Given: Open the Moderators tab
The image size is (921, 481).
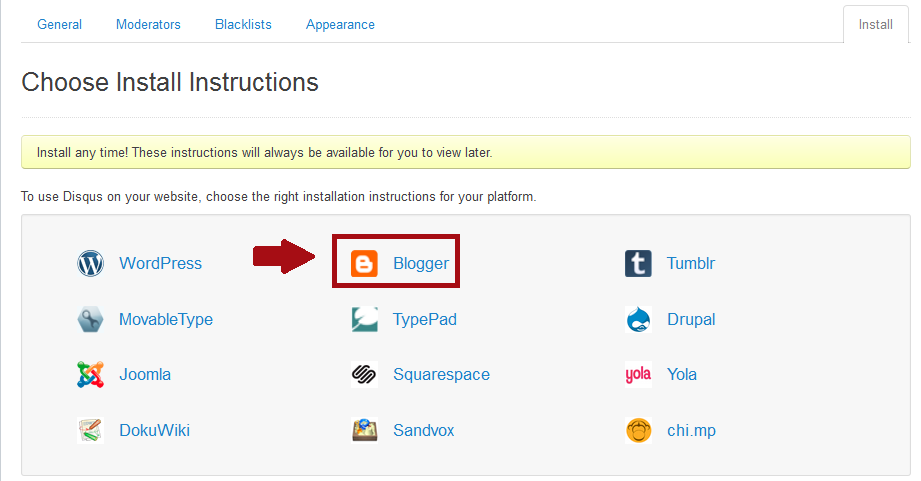Looking at the screenshot, I should click(148, 25).
